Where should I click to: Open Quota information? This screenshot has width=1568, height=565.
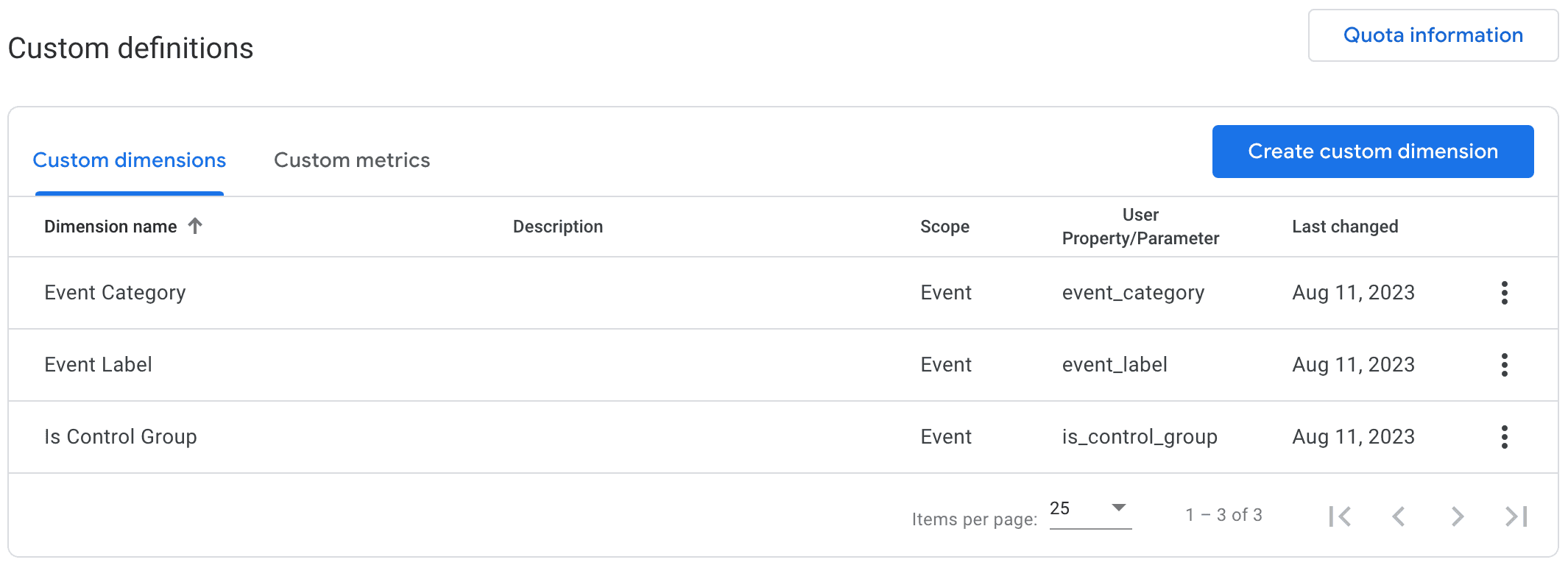1433,35
